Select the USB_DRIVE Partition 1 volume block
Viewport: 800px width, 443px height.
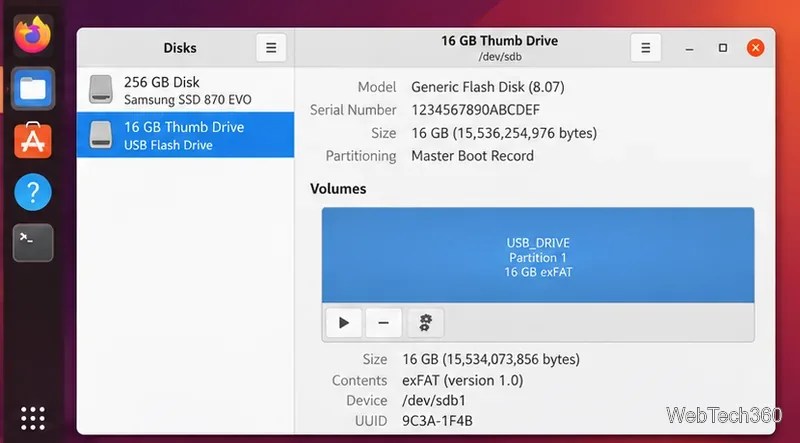point(538,255)
